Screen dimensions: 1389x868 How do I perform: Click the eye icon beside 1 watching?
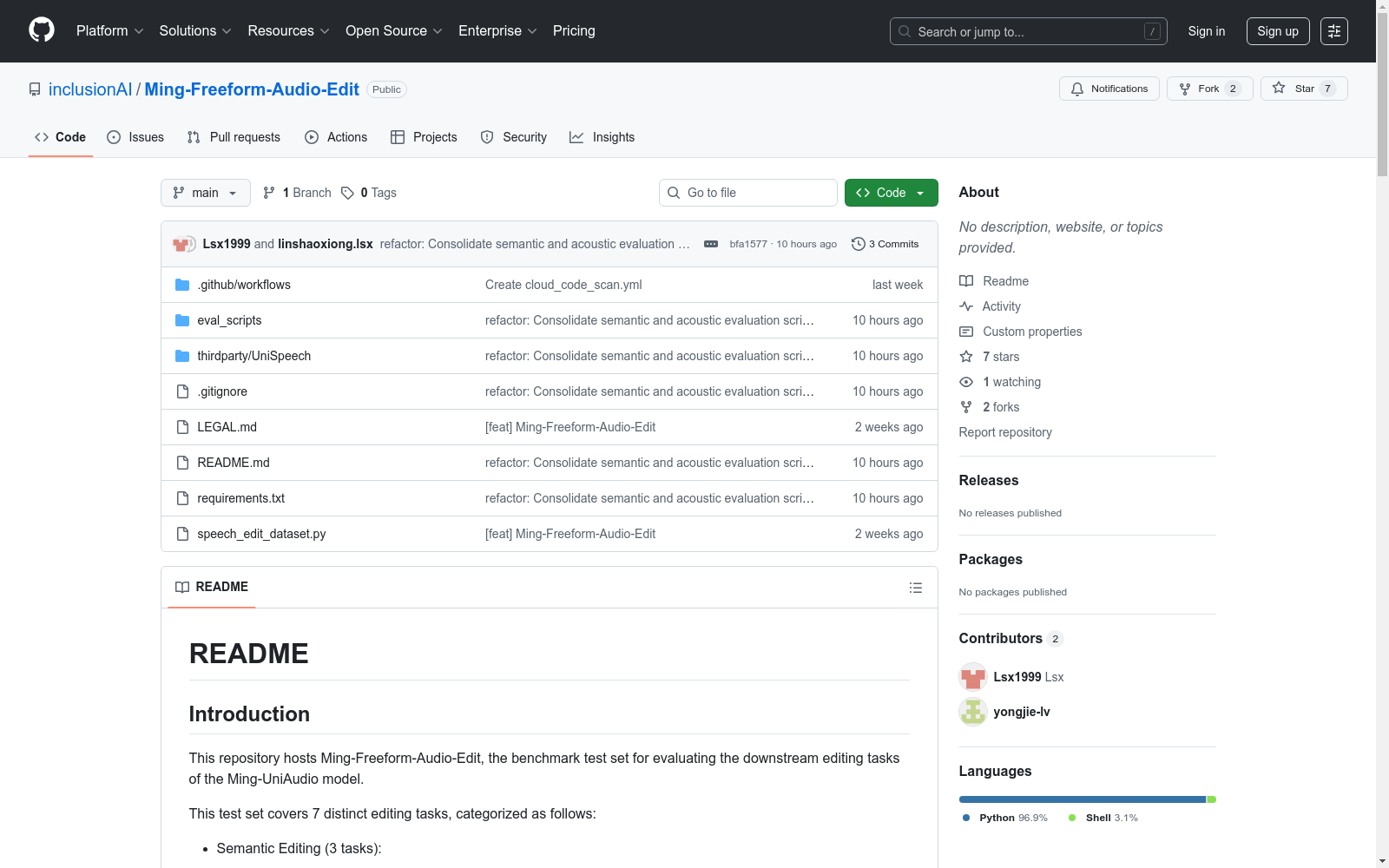coord(966,382)
